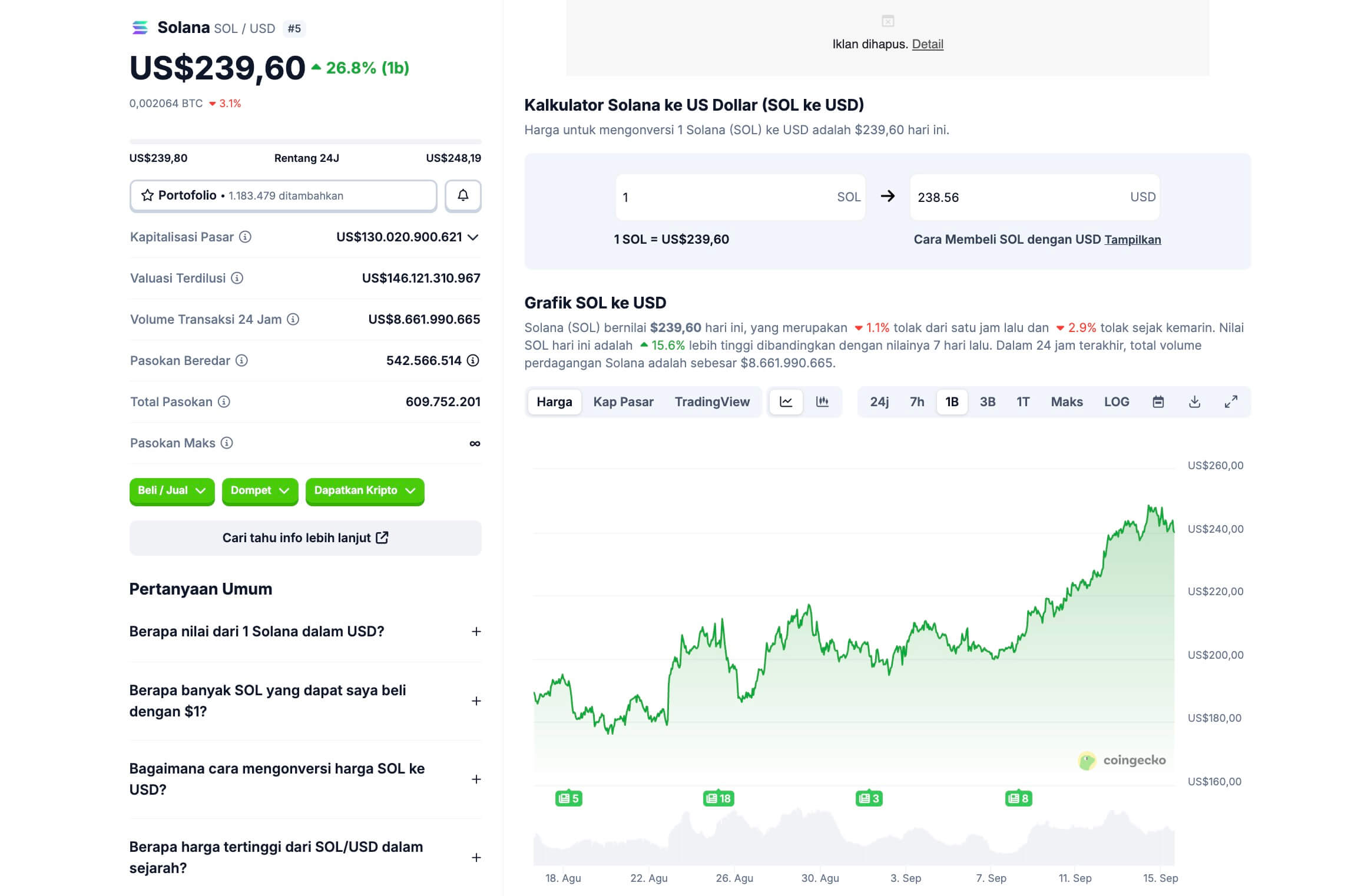Open Pasokan Maks info icon
The width and height of the screenshot is (1371, 896).
(x=227, y=443)
